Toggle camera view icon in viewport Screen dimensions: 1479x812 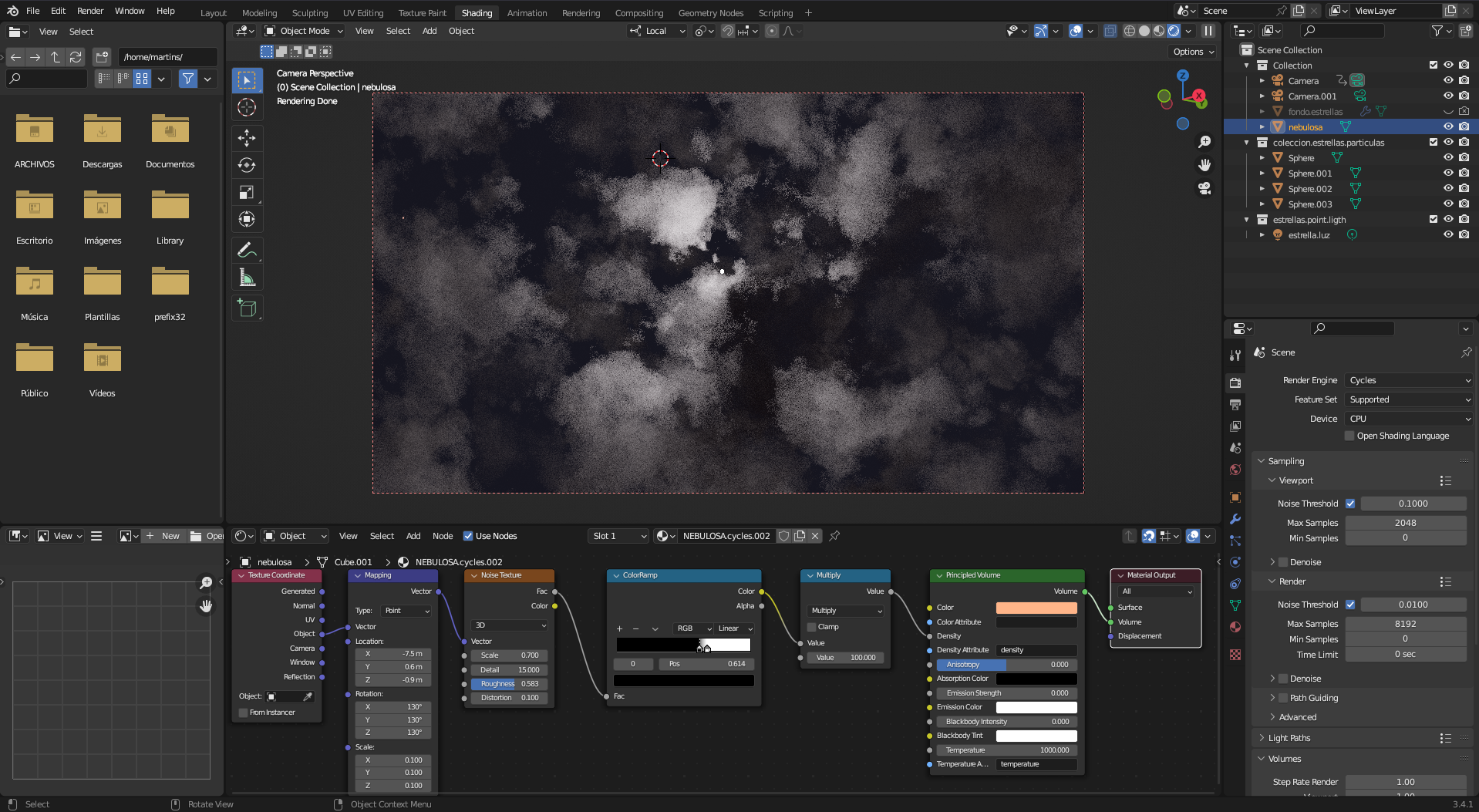(1204, 188)
